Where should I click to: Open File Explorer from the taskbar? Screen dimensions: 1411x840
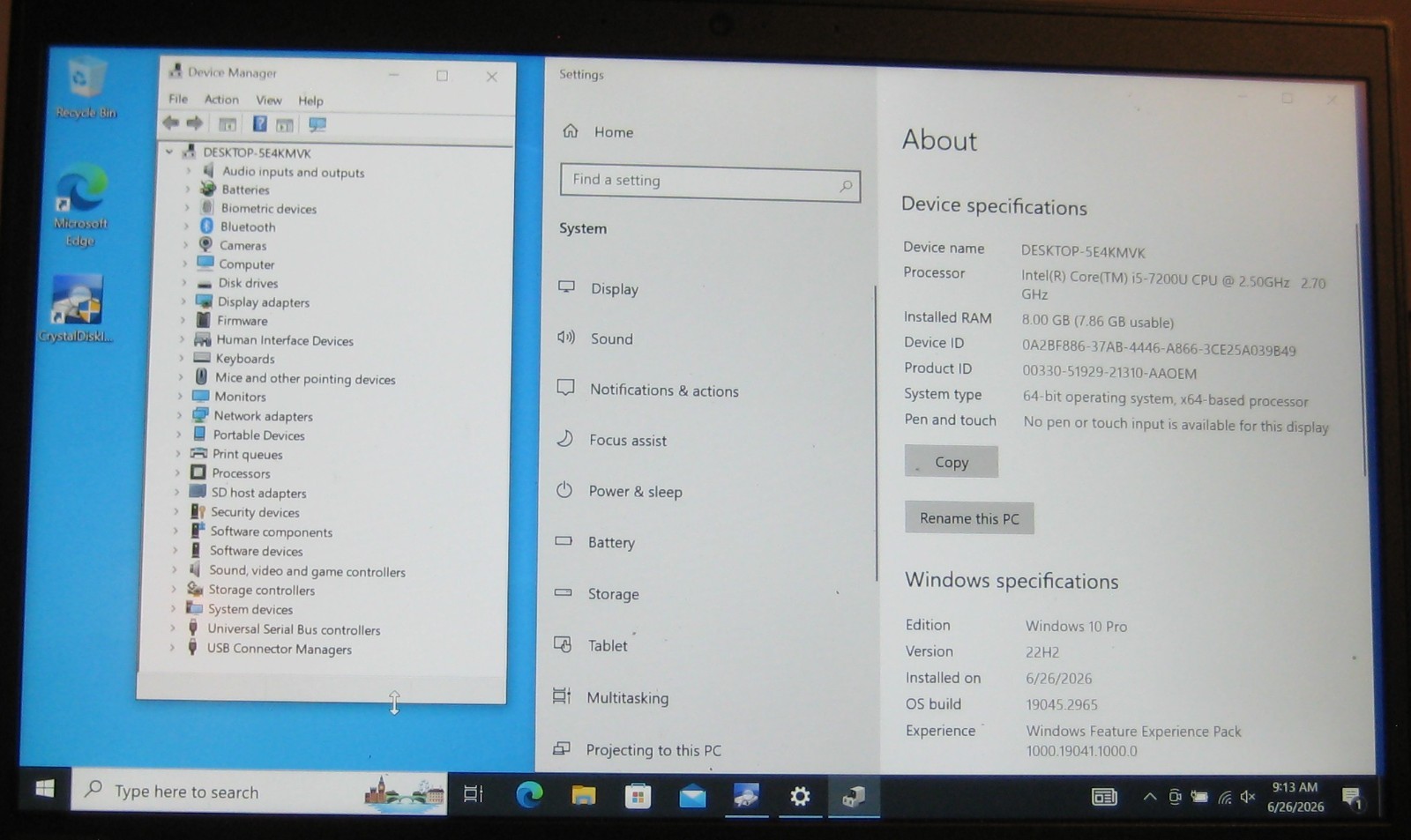click(584, 796)
